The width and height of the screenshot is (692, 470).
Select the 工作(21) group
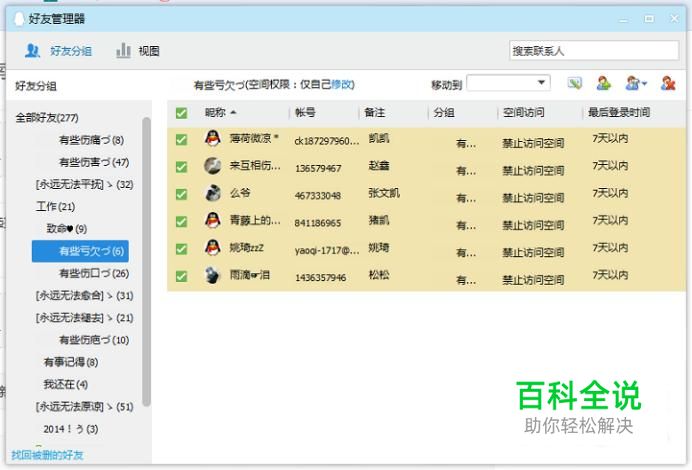tap(55, 207)
